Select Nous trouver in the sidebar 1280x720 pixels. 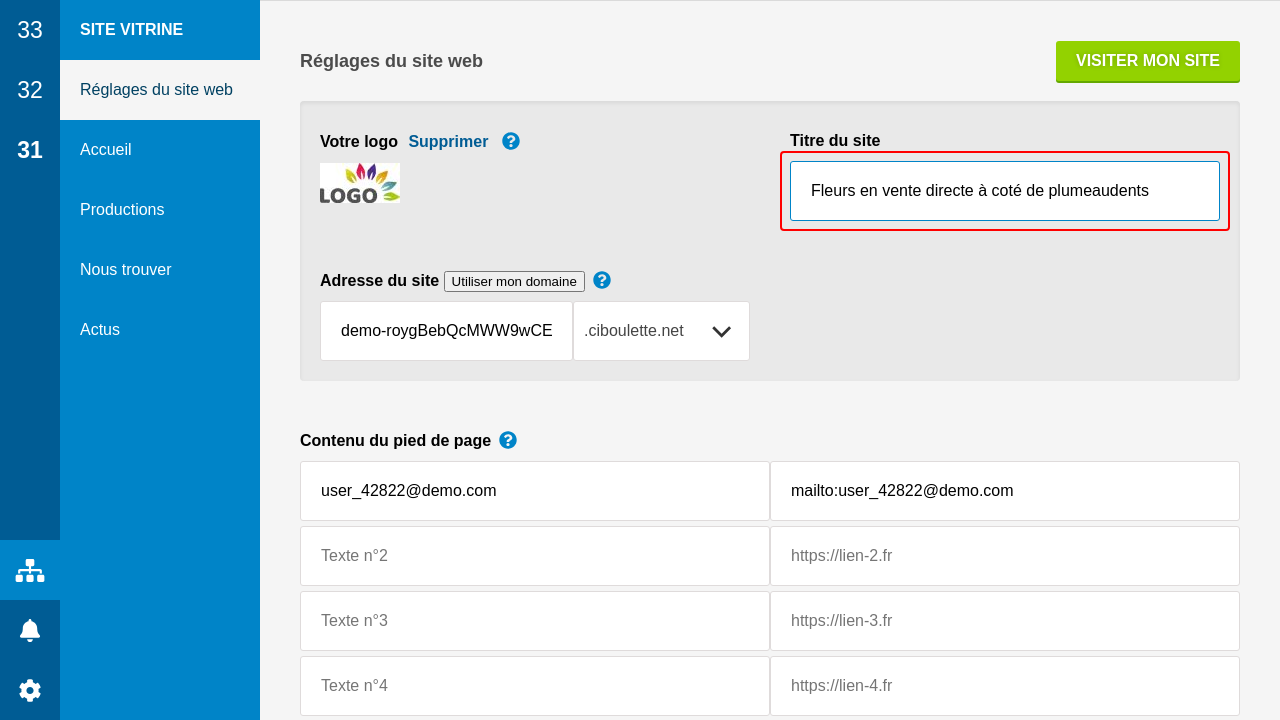126,270
